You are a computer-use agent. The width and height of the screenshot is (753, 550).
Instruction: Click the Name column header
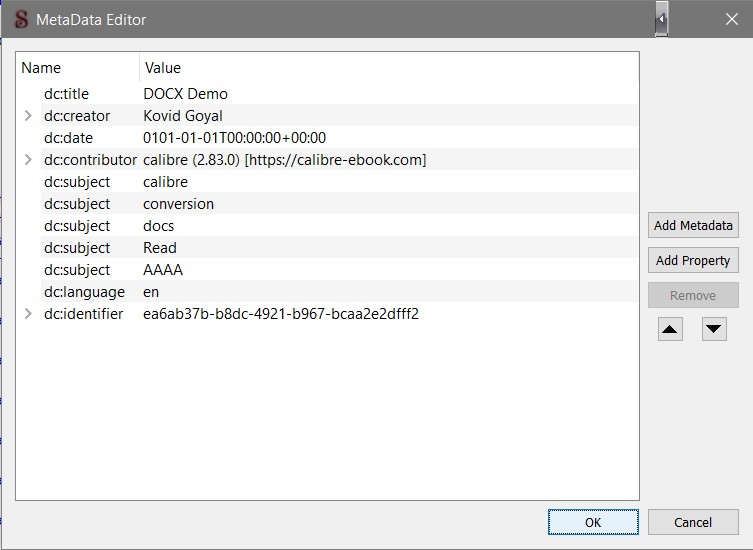pyautogui.click(x=41, y=68)
